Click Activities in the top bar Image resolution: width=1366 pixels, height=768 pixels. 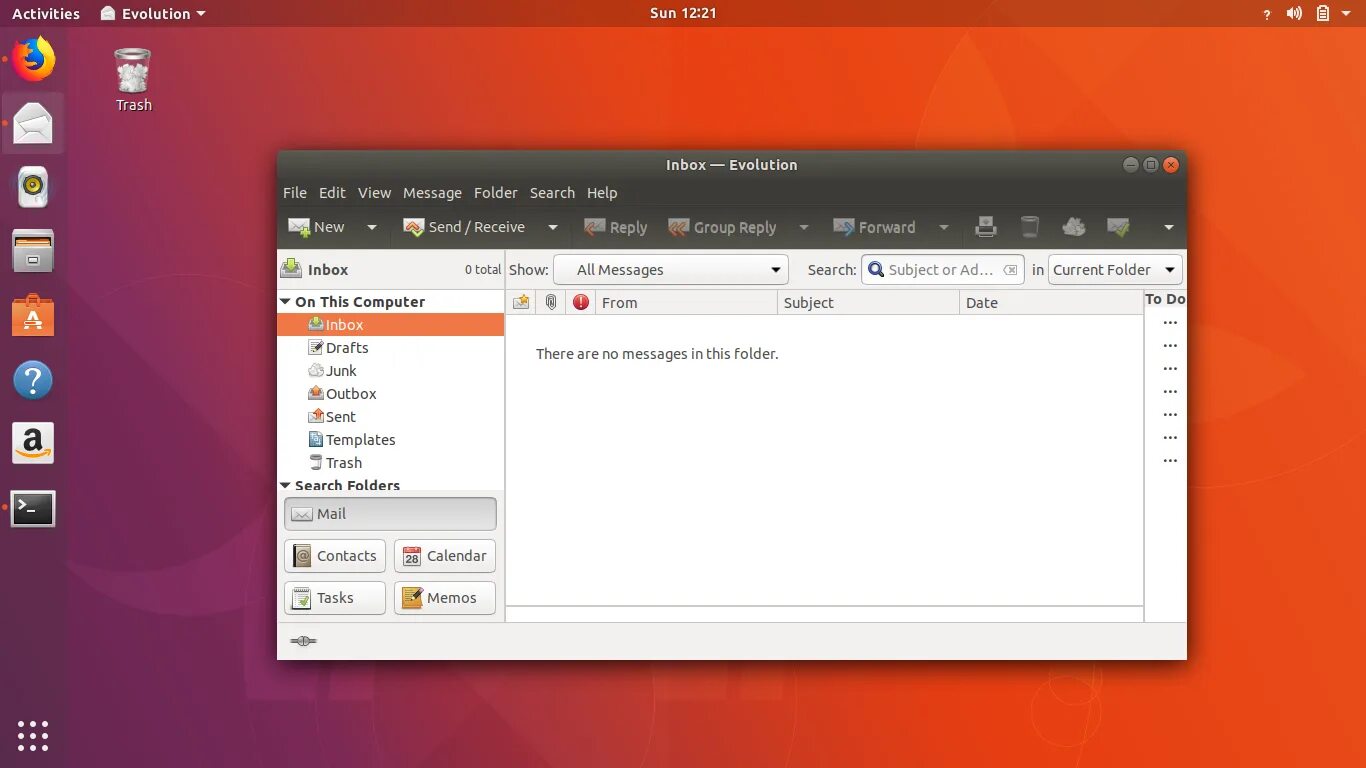[46, 13]
